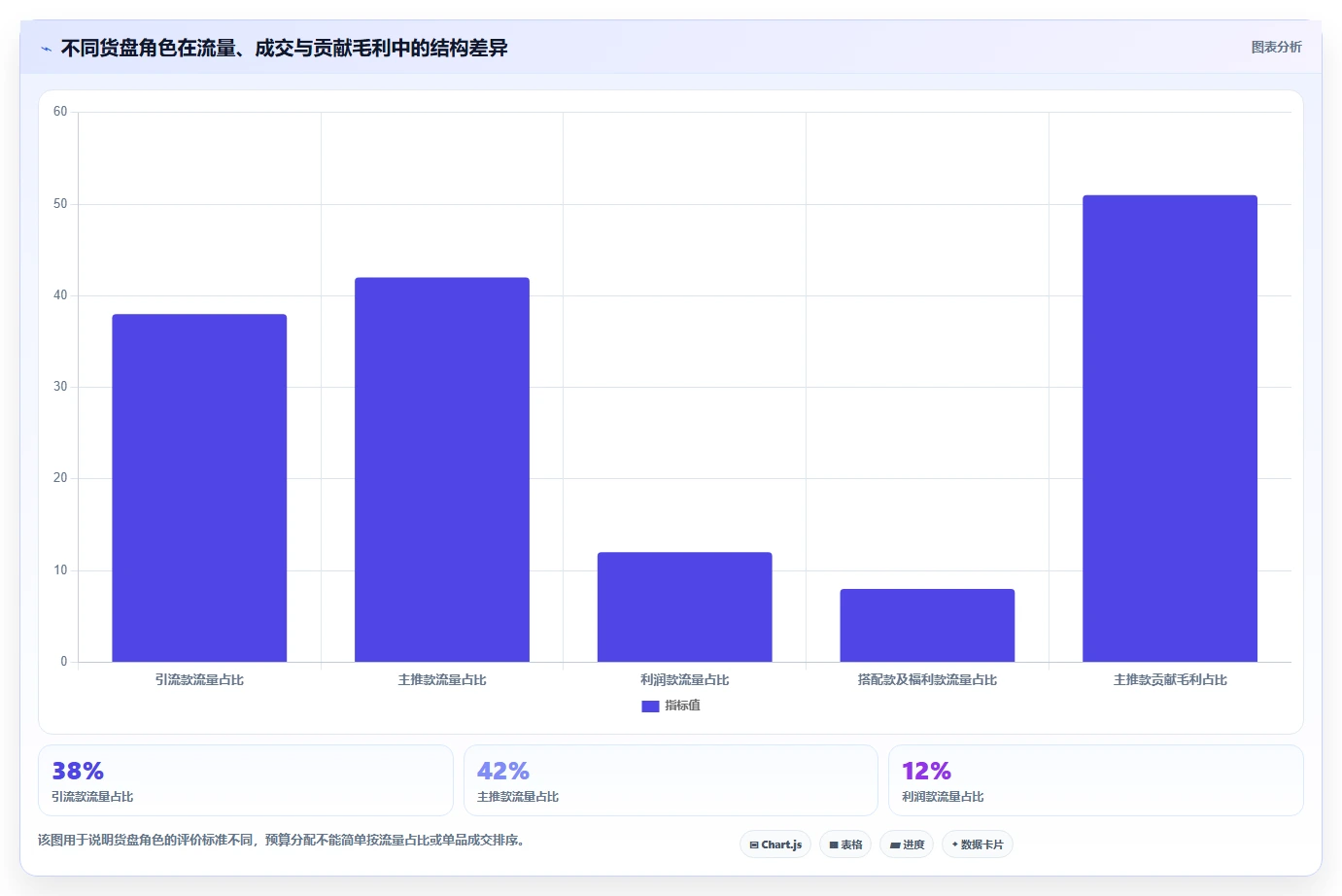Click the footnote text starting 该图用于说明
This screenshot has width=1342, height=896.
(281, 840)
